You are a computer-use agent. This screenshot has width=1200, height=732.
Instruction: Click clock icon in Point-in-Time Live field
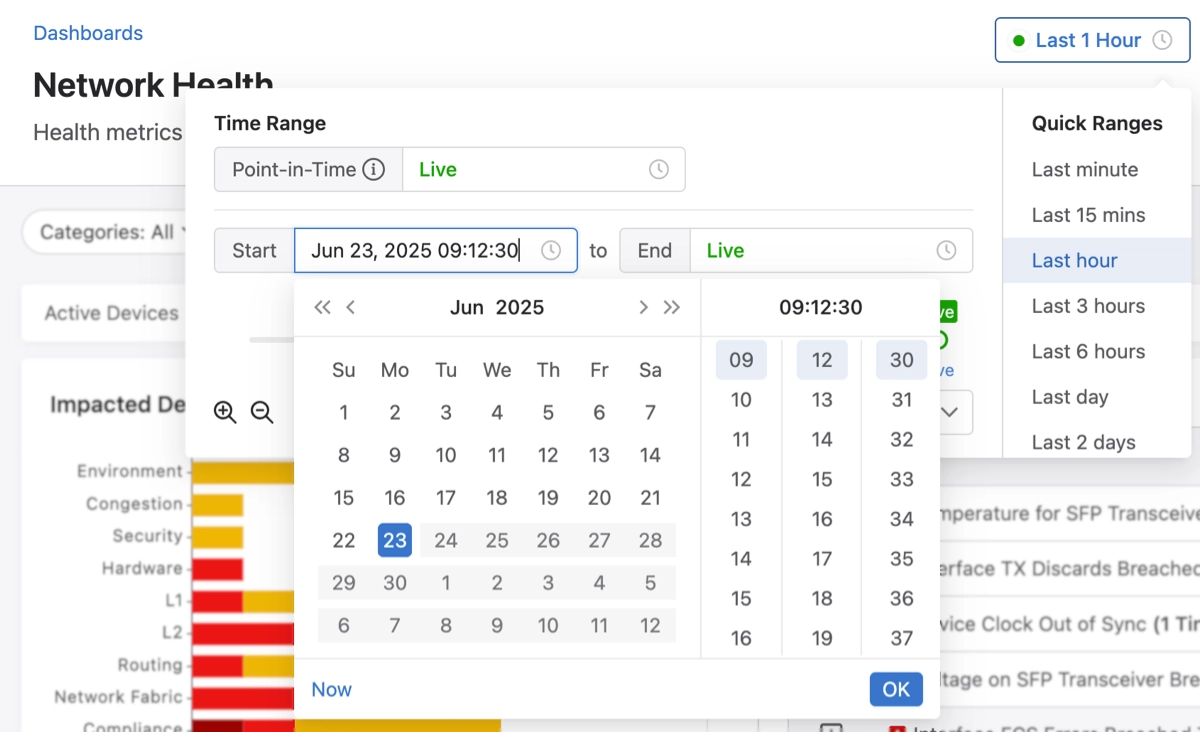pos(659,170)
